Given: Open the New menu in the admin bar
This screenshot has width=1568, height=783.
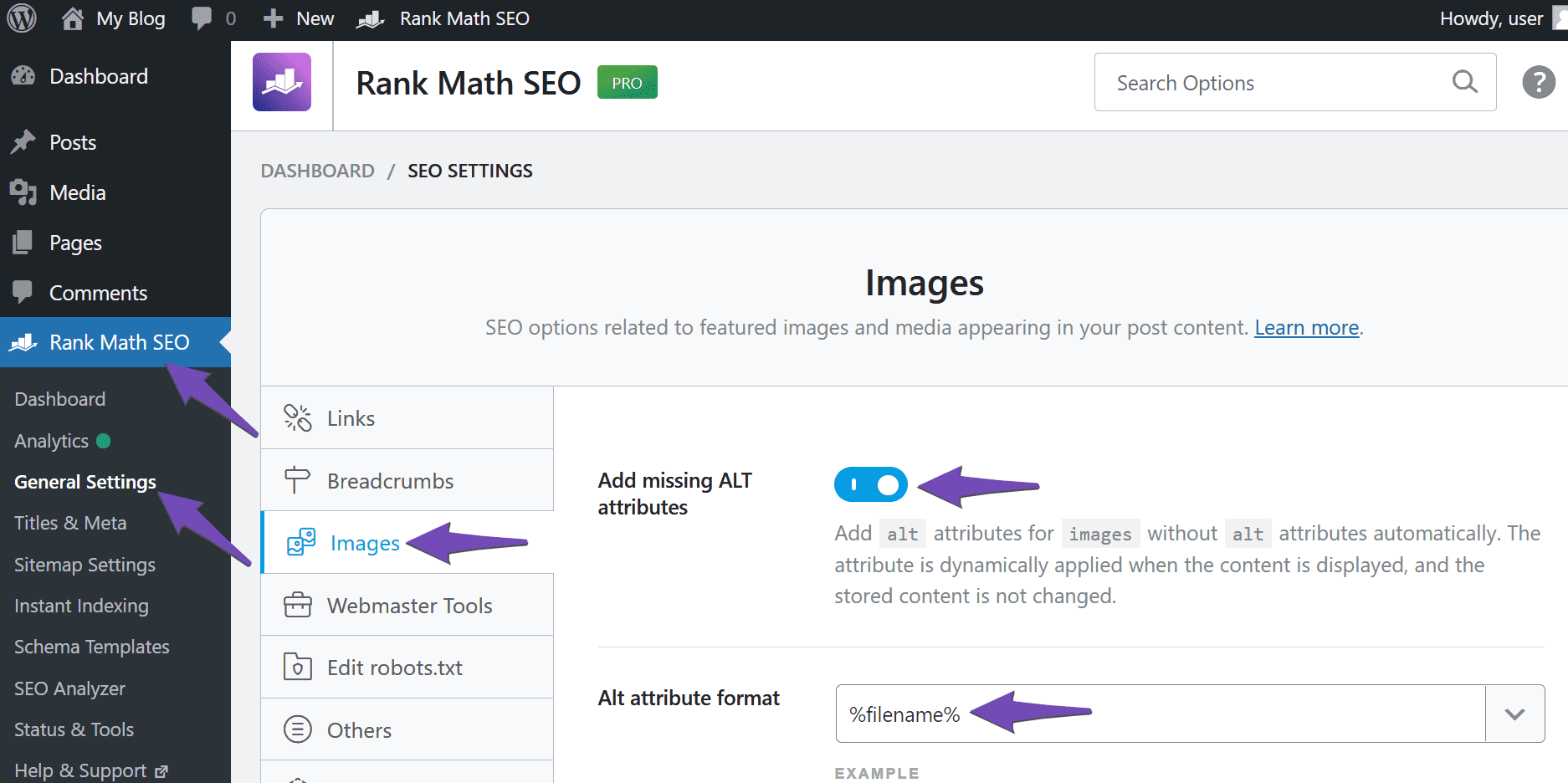Looking at the screenshot, I should (297, 18).
